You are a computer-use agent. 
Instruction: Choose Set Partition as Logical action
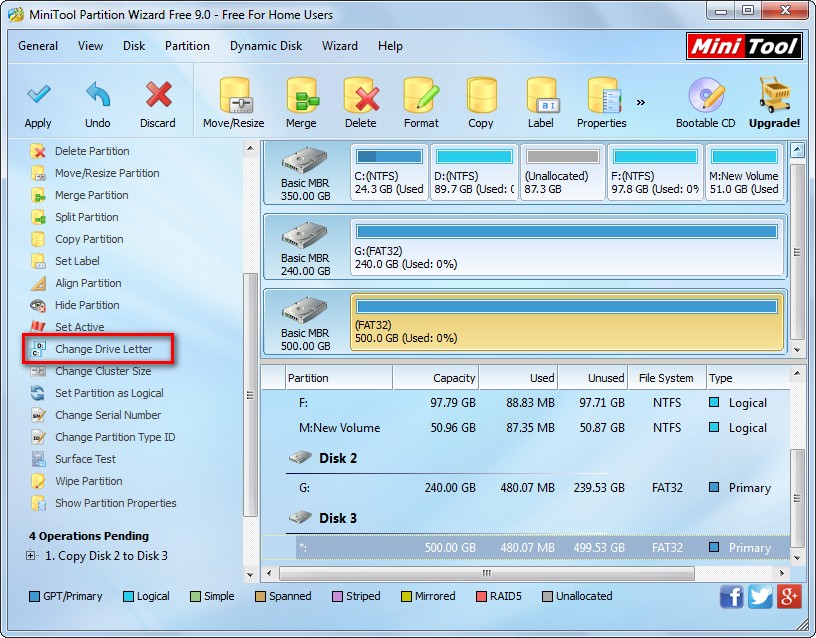point(109,393)
